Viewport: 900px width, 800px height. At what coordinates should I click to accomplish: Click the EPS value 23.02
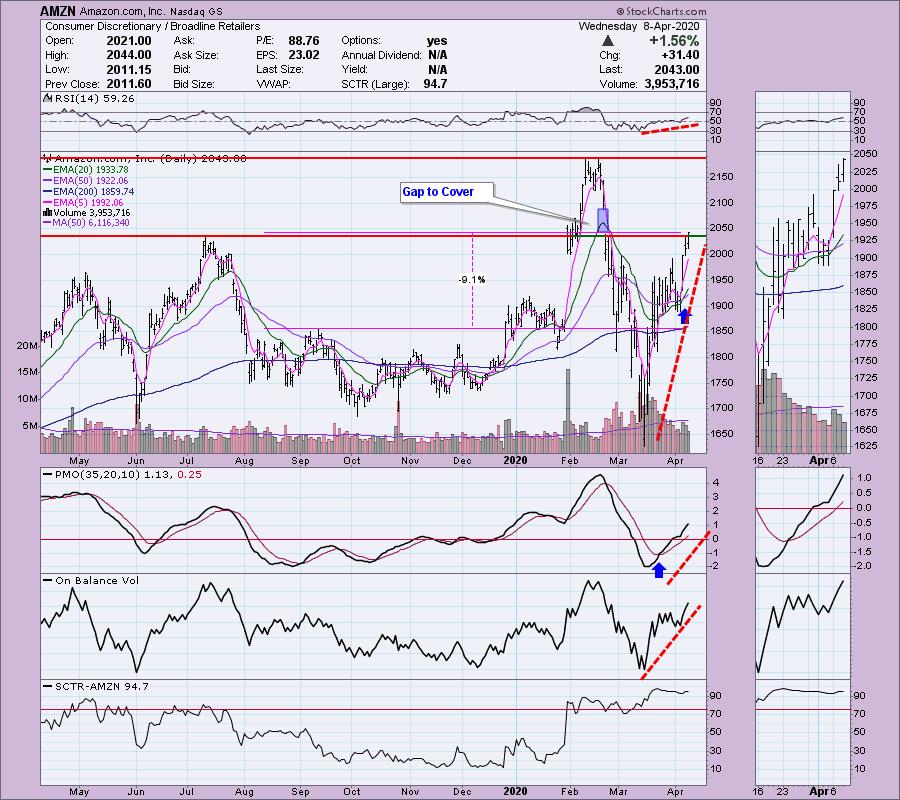click(x=304, y=55)
